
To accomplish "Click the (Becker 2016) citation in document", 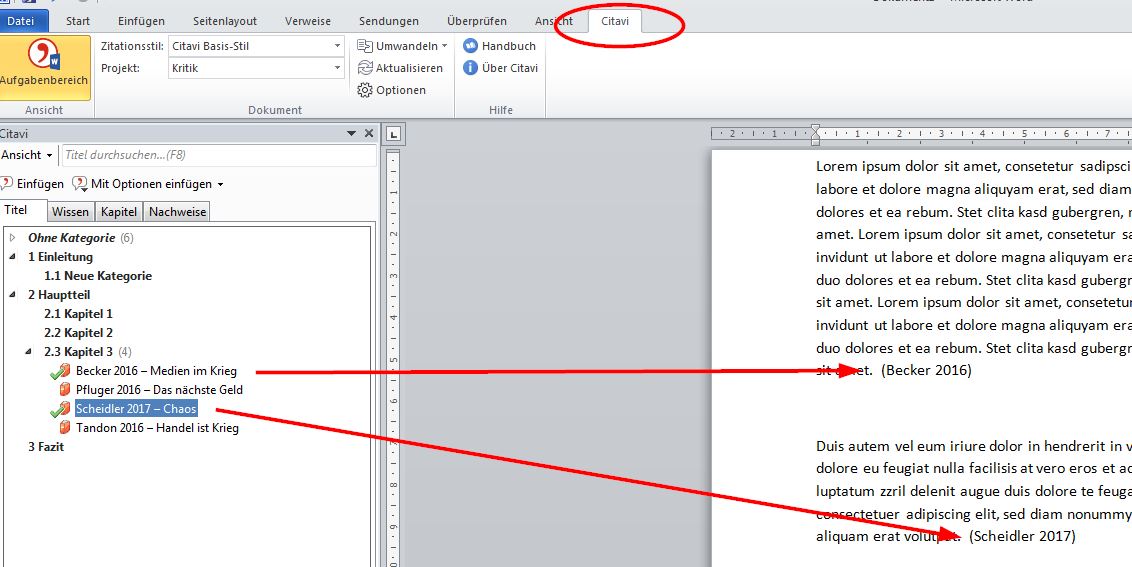I will click(926, 371).
